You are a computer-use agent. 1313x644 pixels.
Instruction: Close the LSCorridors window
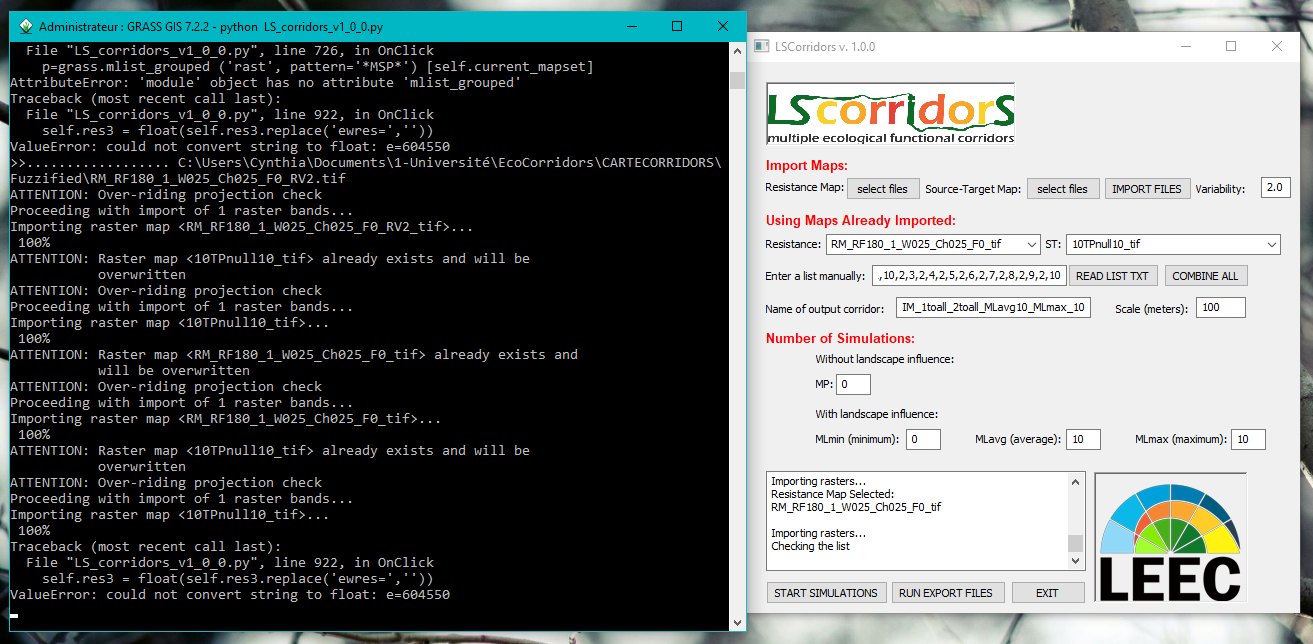pyautogui.click(x=1277, y=46)
